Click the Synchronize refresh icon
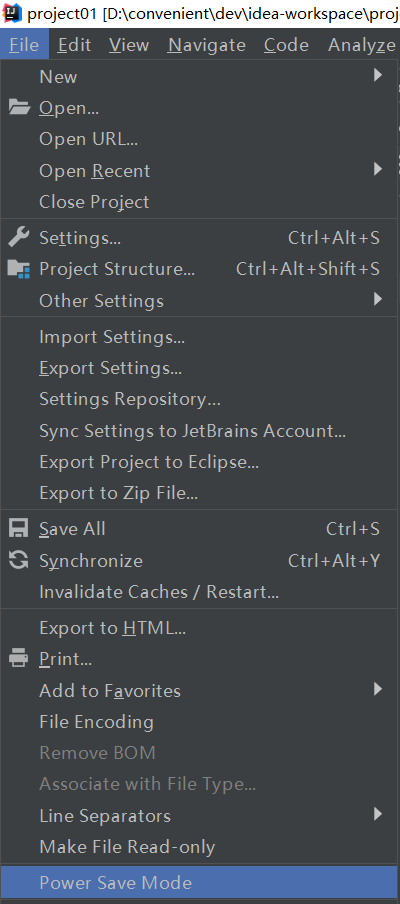 point(18,560)
